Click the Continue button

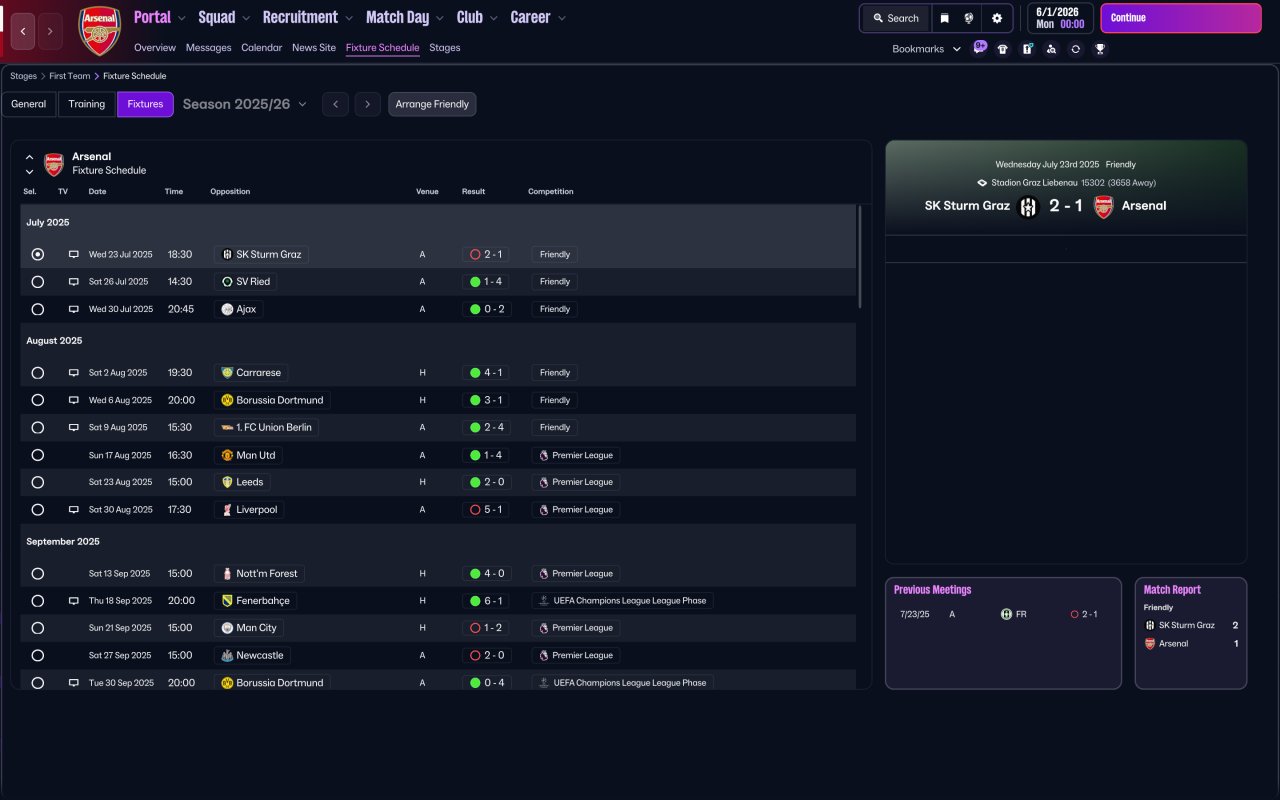click(x=1181, y=18)
